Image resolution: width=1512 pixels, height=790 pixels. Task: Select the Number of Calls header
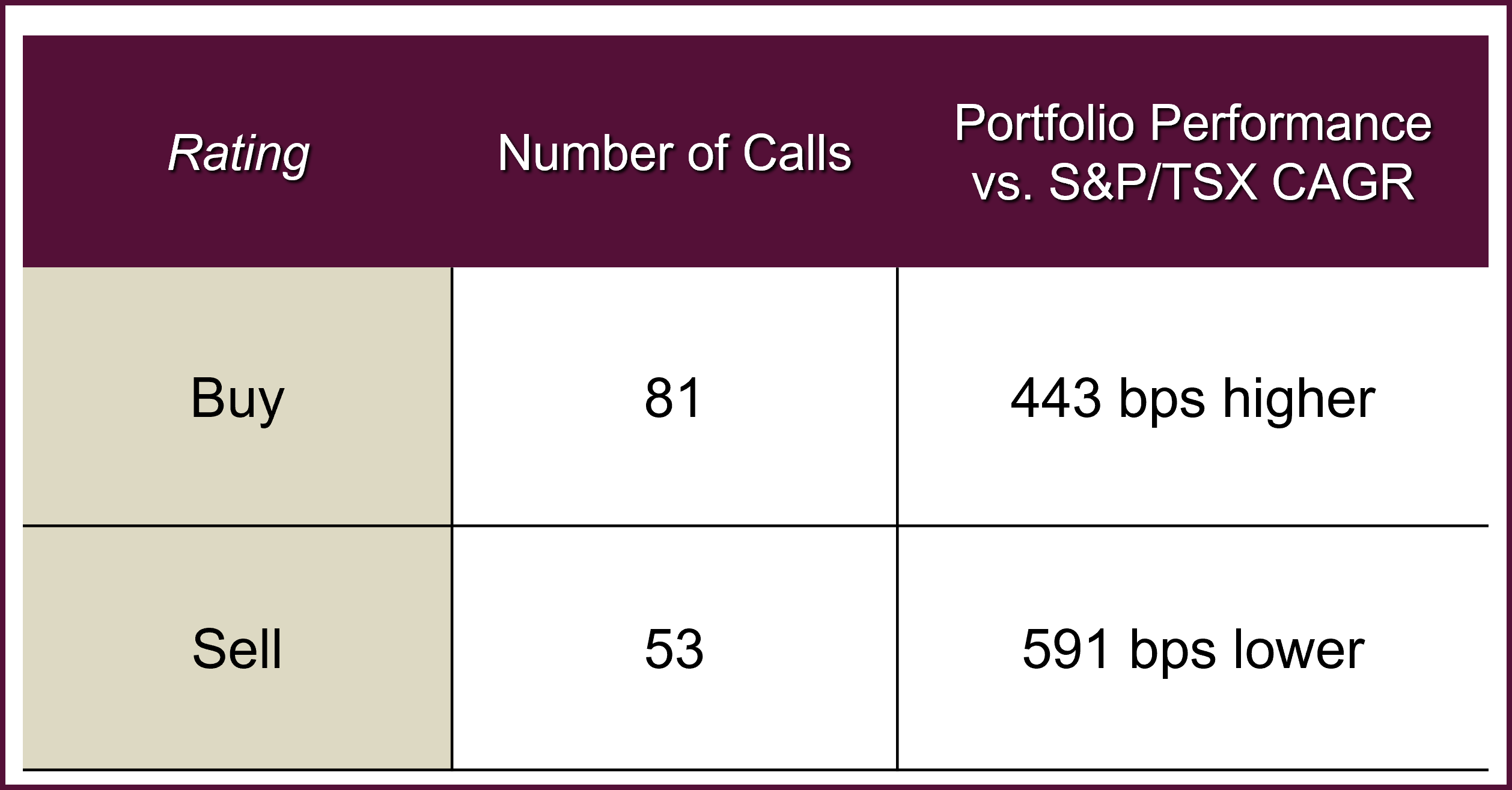click(x=674, y=153)
